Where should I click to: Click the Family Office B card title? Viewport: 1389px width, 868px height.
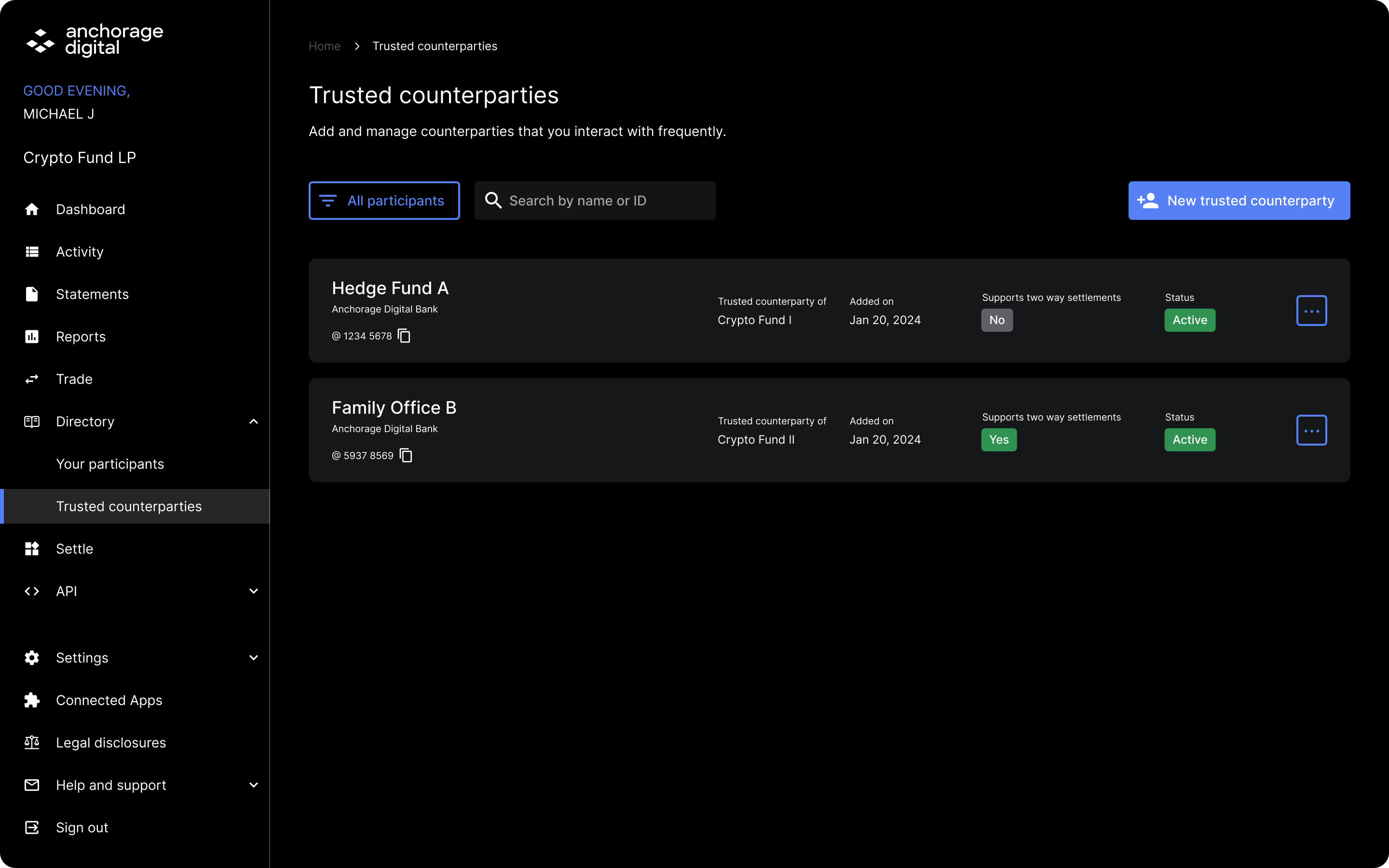tap(395, 407)
